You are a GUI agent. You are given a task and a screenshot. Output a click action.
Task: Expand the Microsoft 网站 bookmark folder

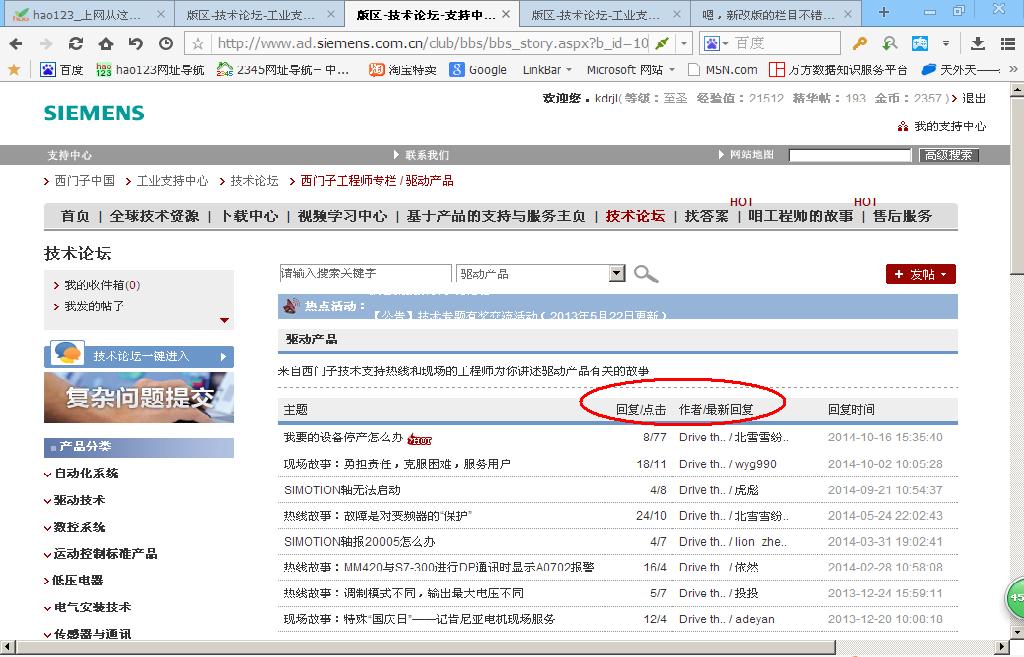click(x=631, y=69)
